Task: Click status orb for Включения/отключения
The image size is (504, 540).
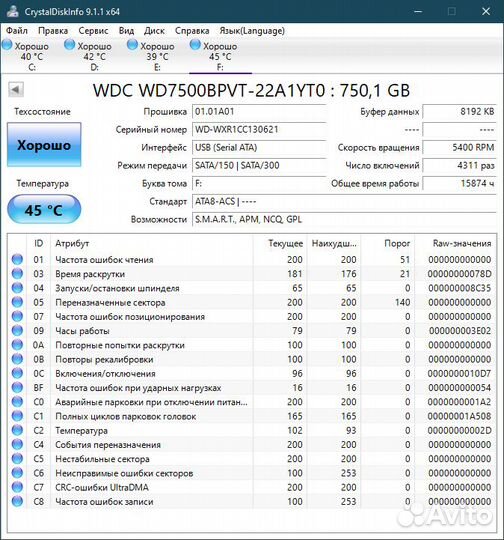Action: (x=17, y=373)
